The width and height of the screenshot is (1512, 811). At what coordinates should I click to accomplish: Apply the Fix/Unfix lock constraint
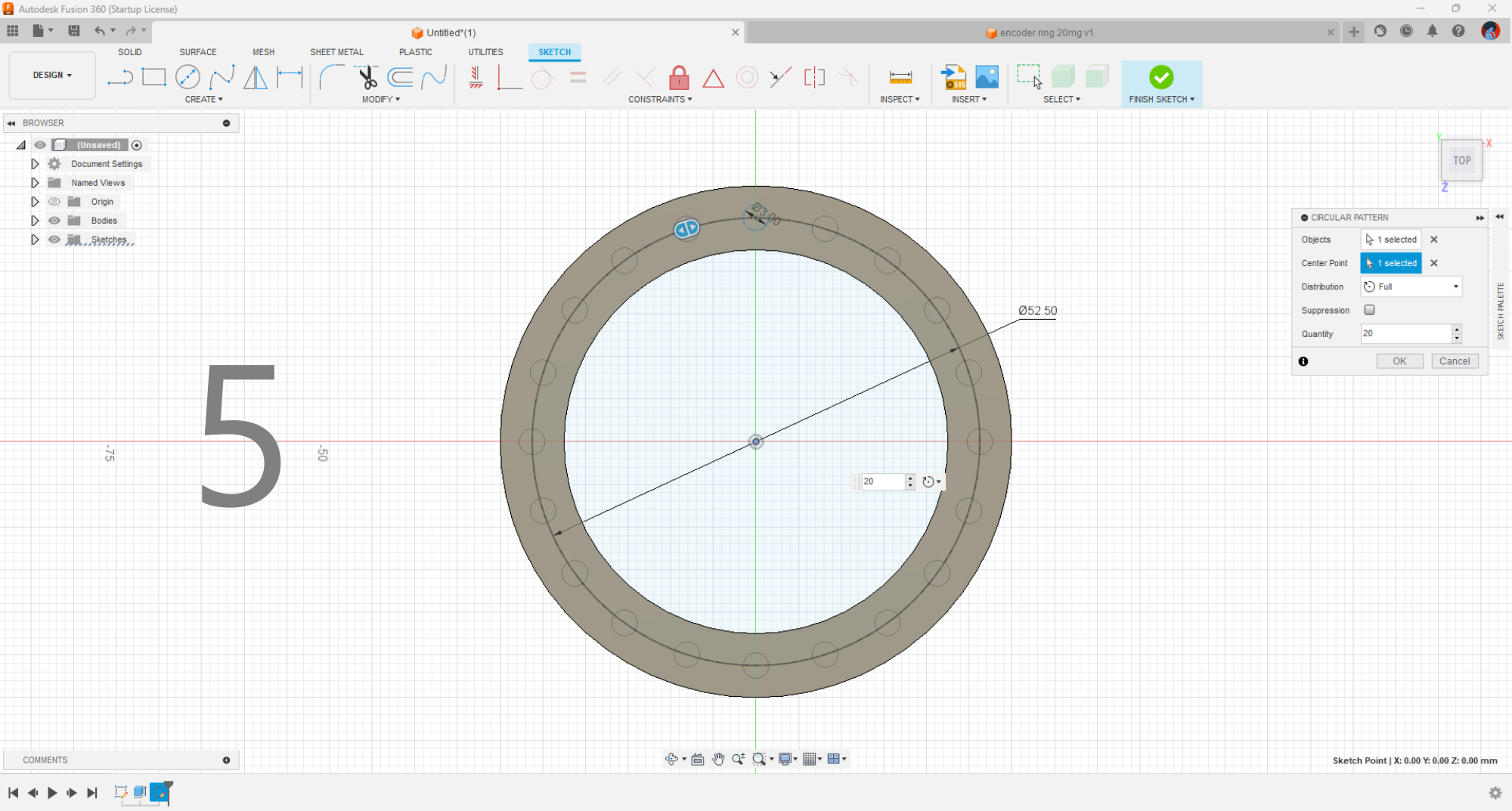(679, 77)
